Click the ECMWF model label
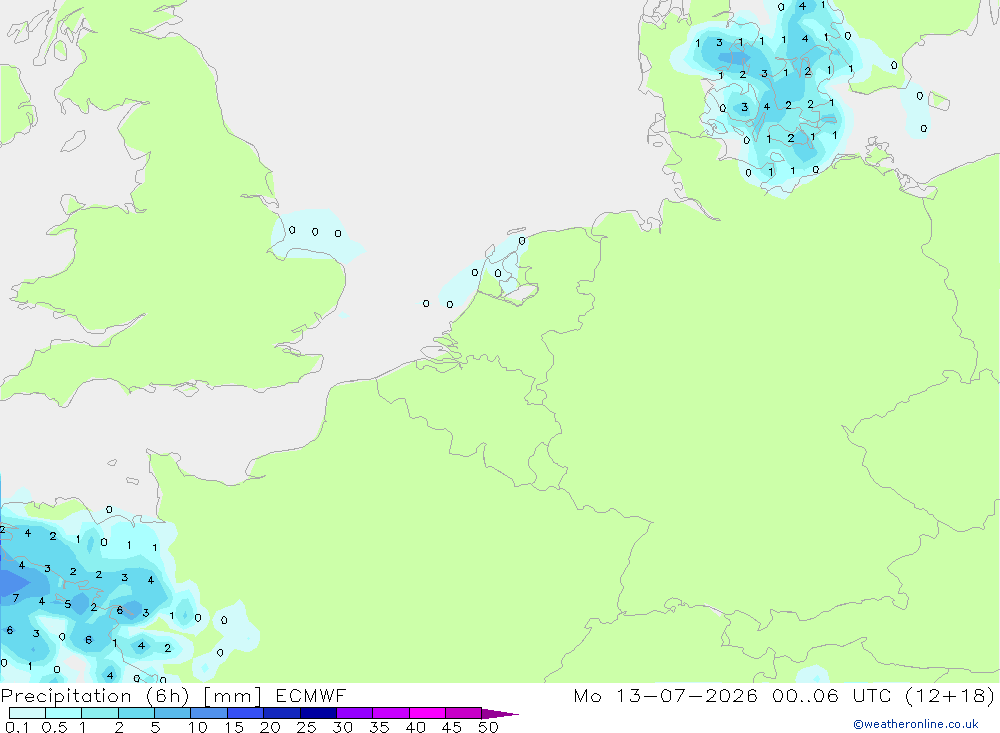1000x733 pixels. pos(311,695)
